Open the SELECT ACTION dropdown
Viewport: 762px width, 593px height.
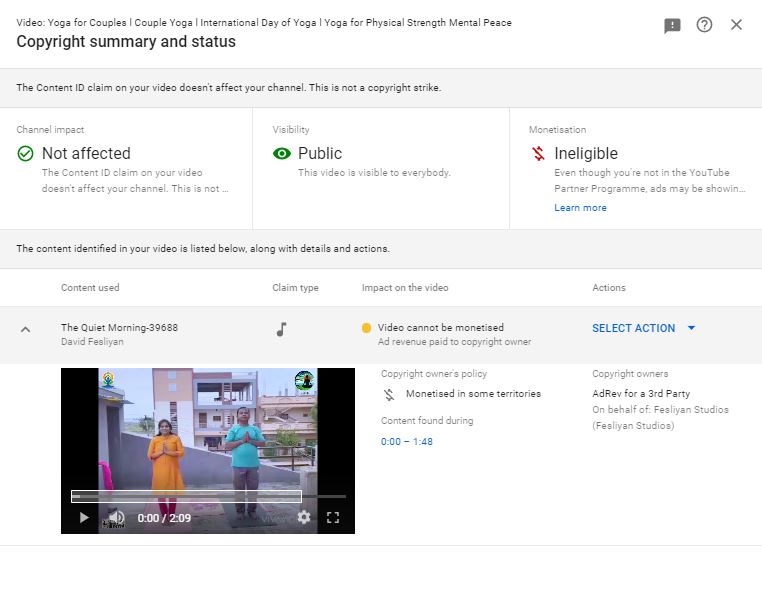[x=643, y=328]
